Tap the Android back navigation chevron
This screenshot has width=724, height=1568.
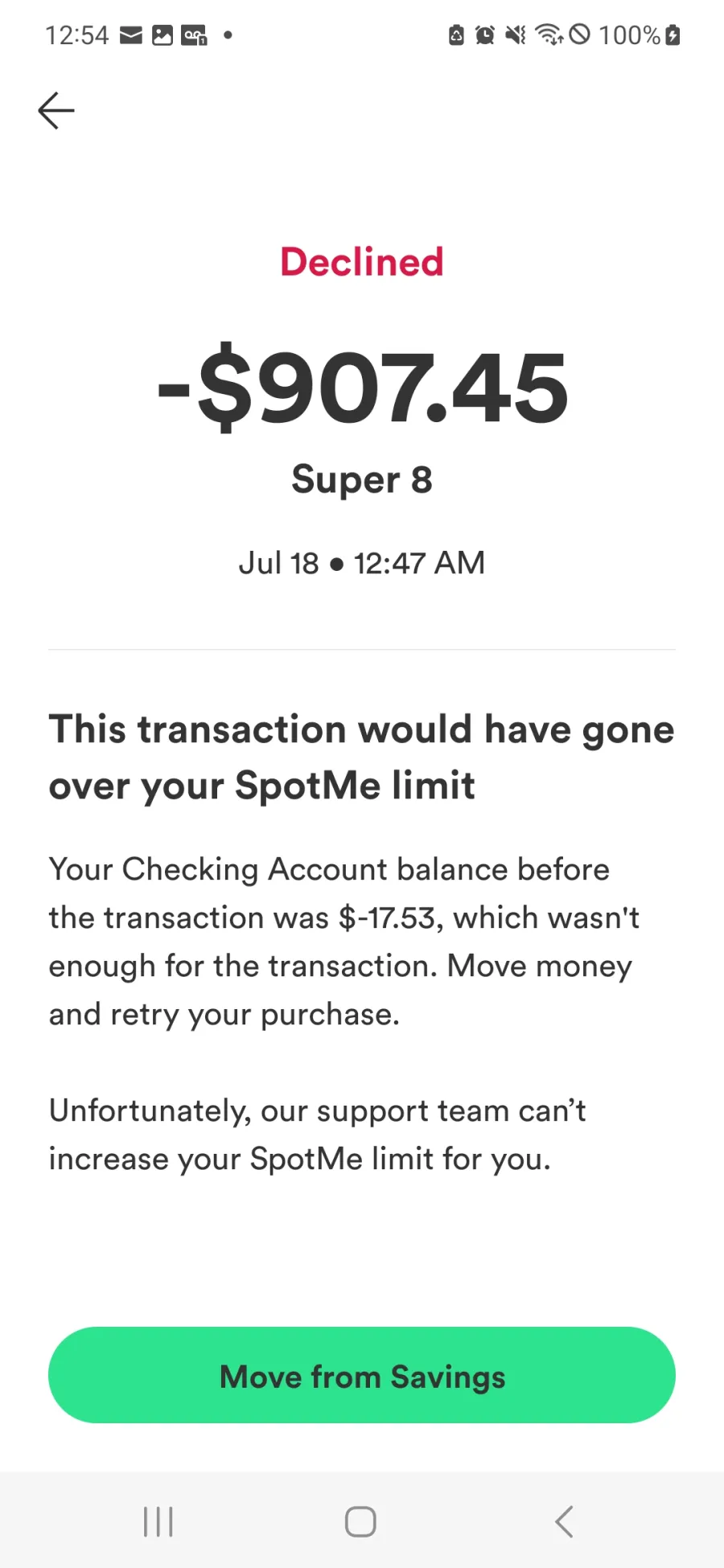coord(564,1521)
